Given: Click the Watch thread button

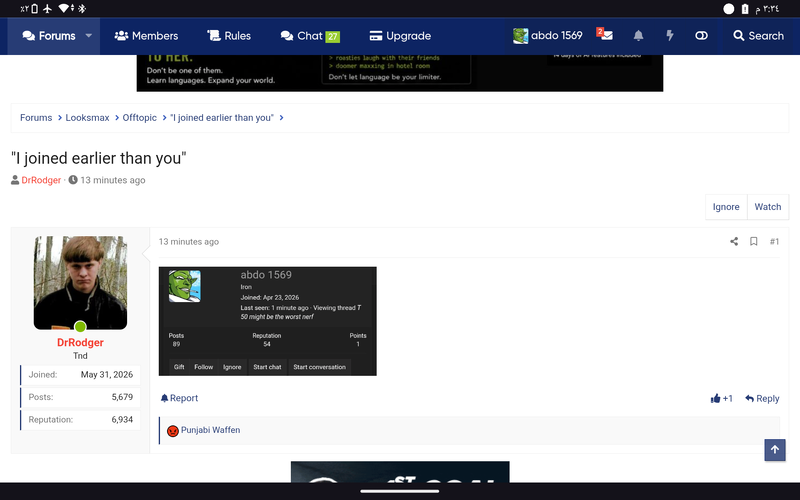Looking at the screenshot, I should 768,207.
